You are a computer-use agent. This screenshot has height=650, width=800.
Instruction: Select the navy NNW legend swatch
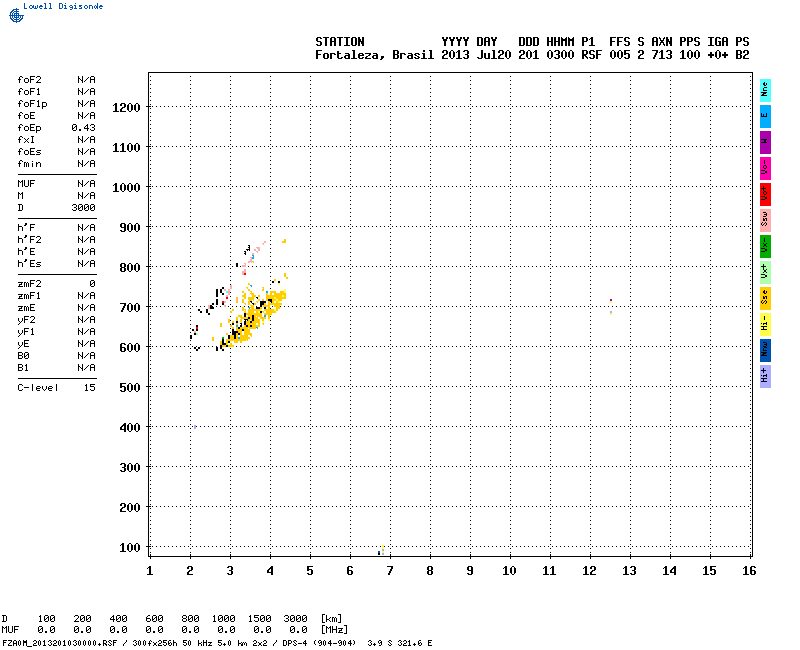[x=765, y=350]
